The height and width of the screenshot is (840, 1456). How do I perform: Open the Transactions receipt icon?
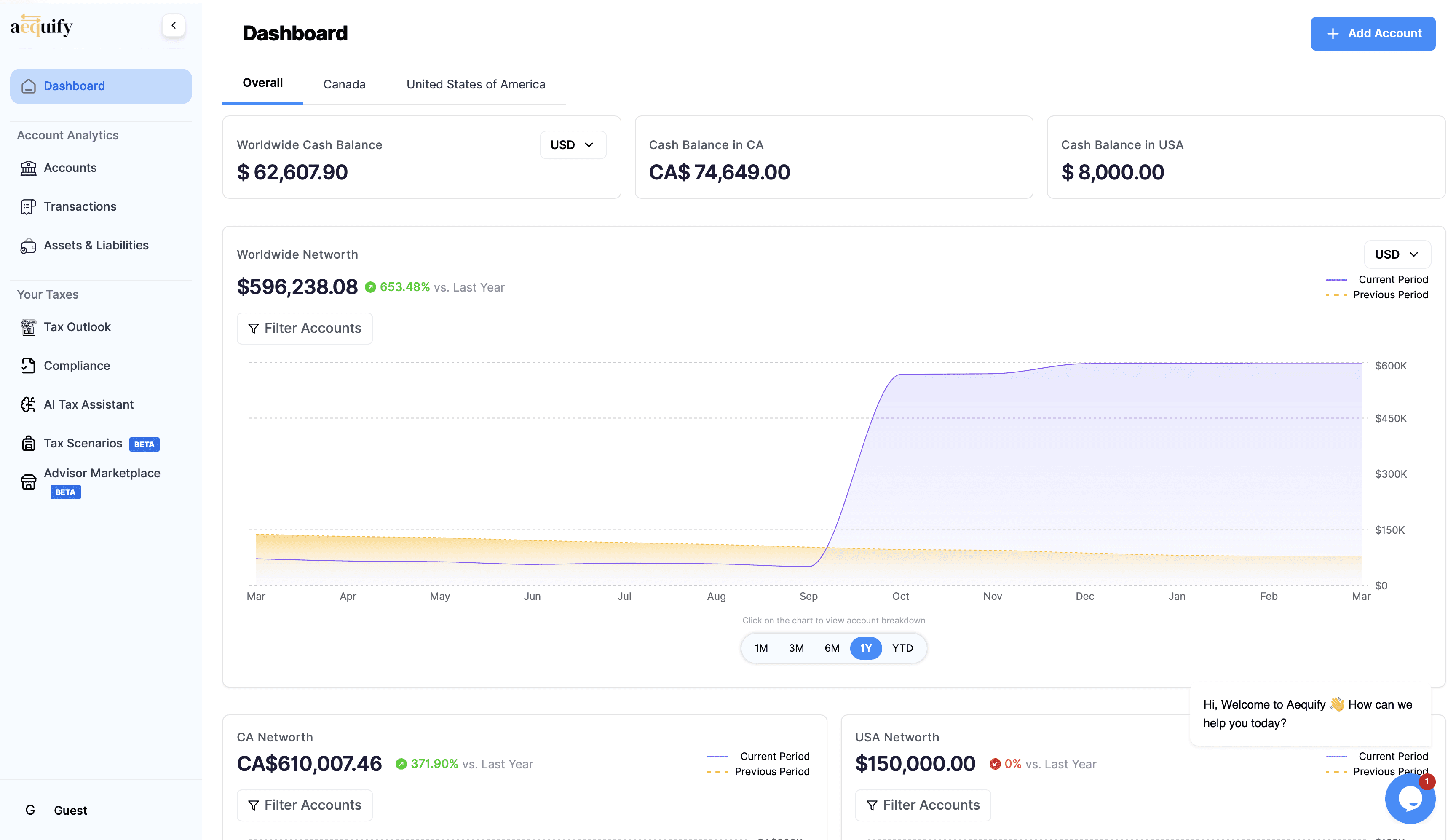[x=28, y=206]
